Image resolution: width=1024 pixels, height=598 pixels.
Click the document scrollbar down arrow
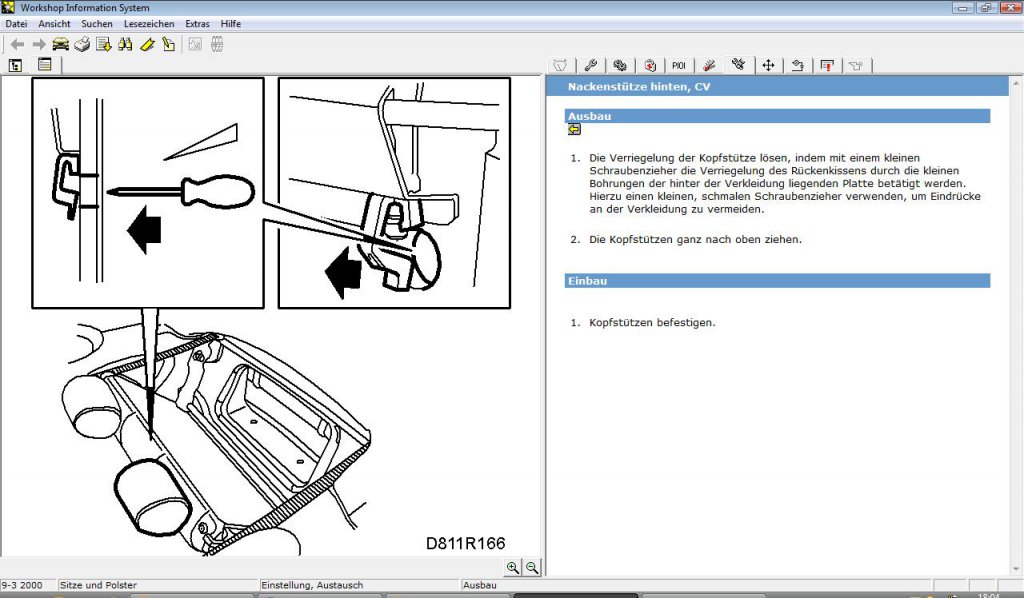1016,569
